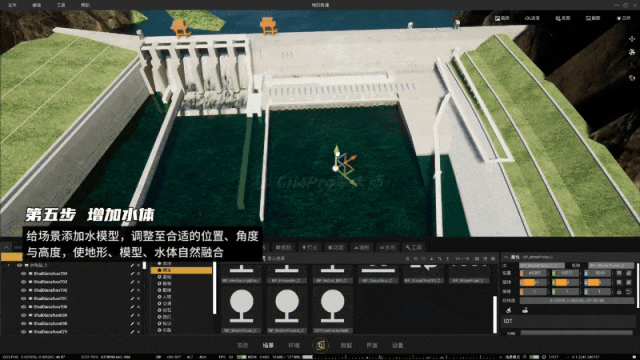This screenshot has height=360, width=640.
Task: Collapse the left panel with the top chevron
Action: [6, 247]
